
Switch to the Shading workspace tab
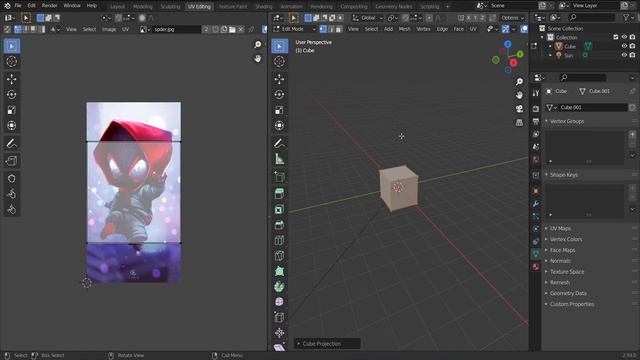click(x=264, y=7)
